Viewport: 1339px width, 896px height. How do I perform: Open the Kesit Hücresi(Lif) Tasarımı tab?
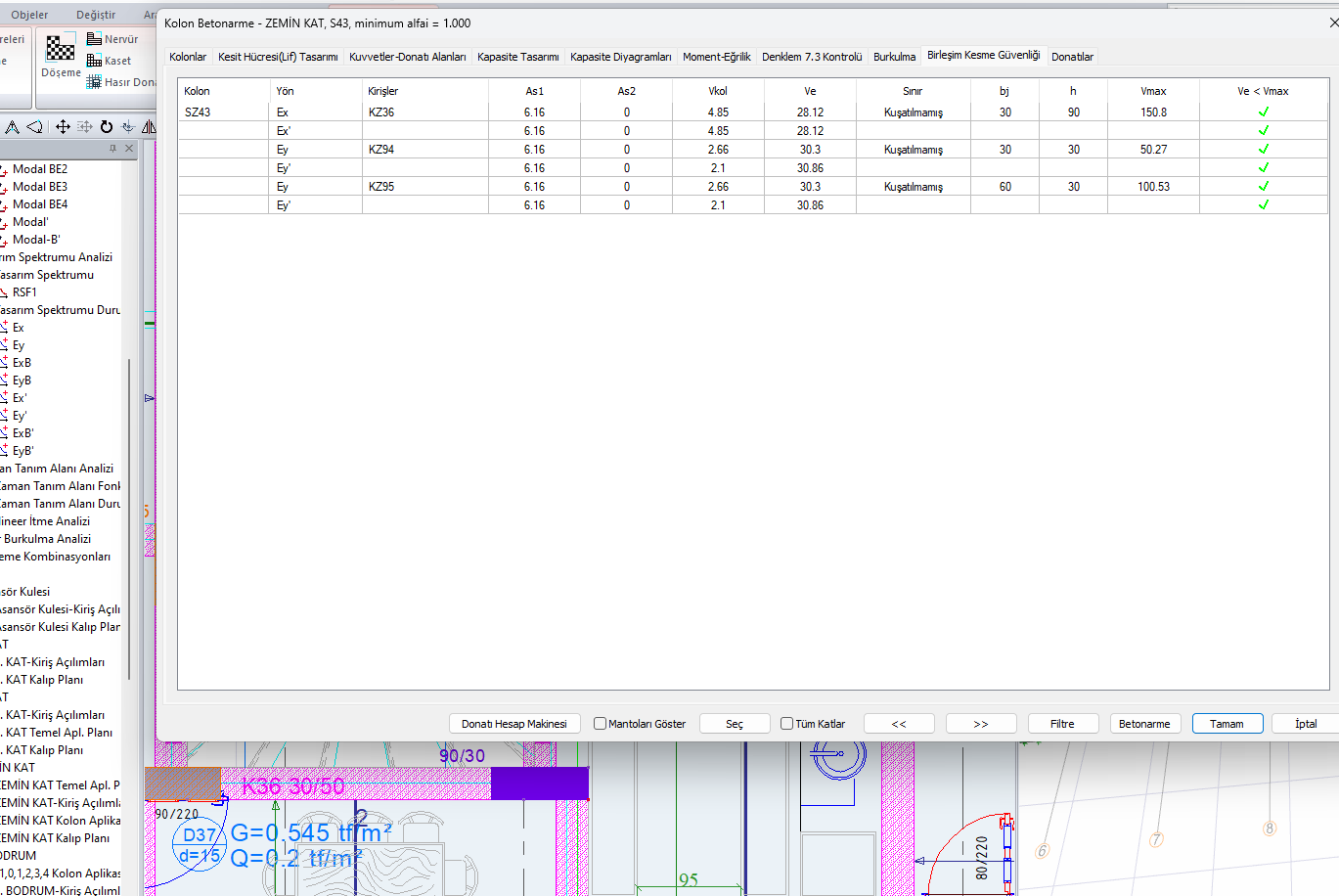(x=278, y=57)
